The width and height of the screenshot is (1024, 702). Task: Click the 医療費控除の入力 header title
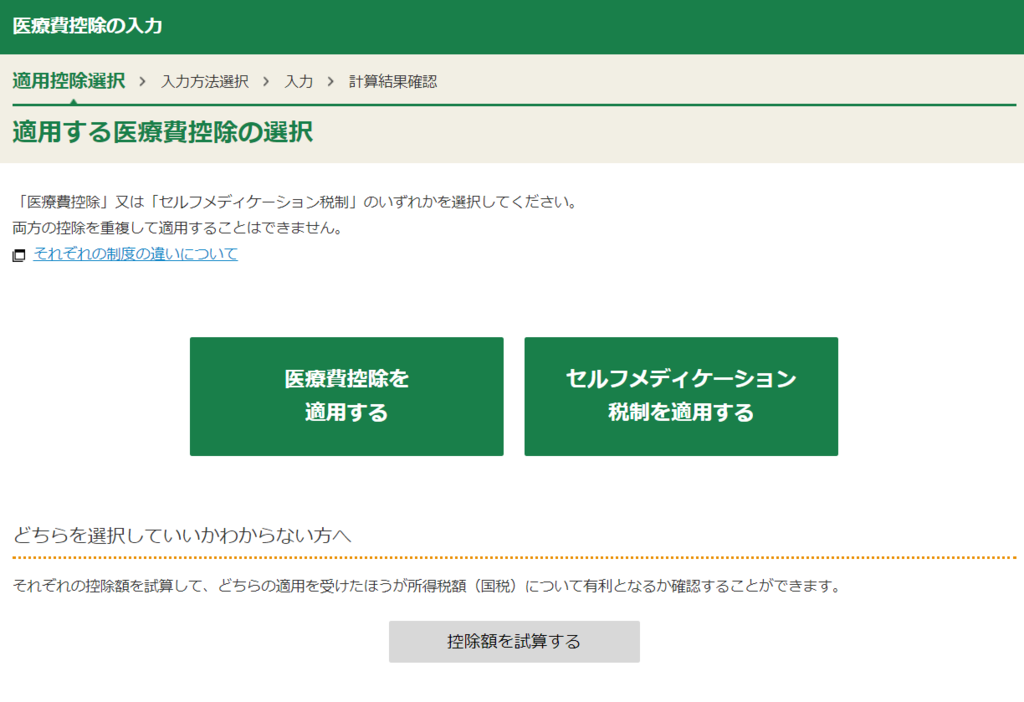(88, 26)
